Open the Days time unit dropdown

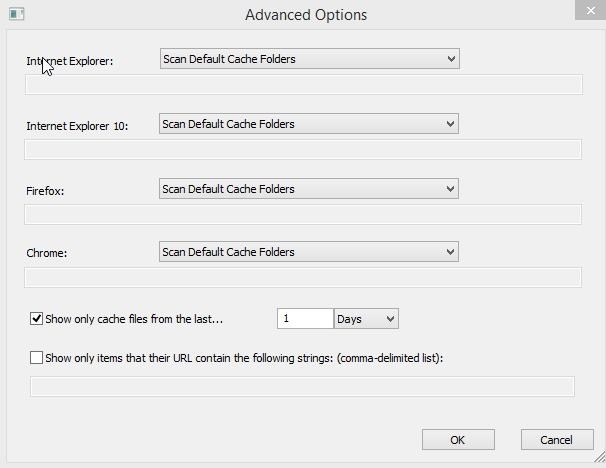[366, 319]
